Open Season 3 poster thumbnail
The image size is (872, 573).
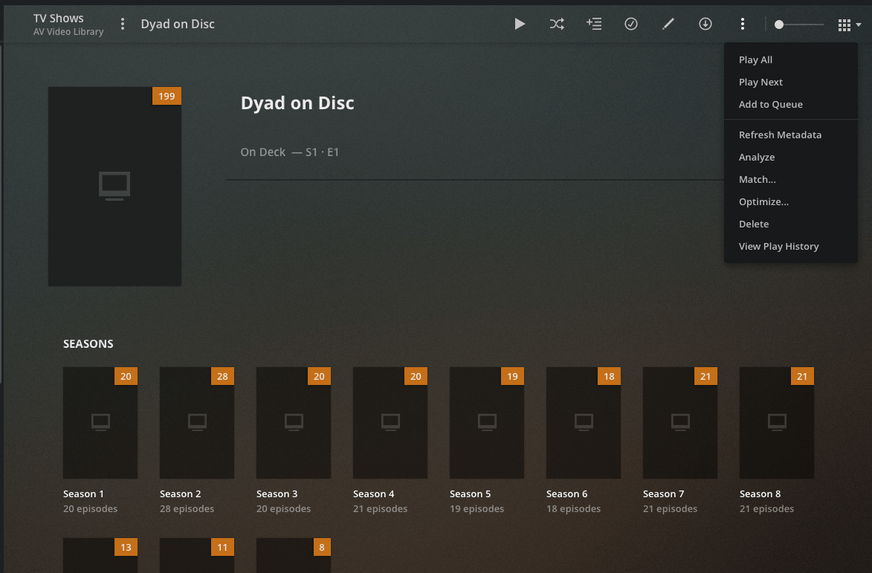point(294,423)
